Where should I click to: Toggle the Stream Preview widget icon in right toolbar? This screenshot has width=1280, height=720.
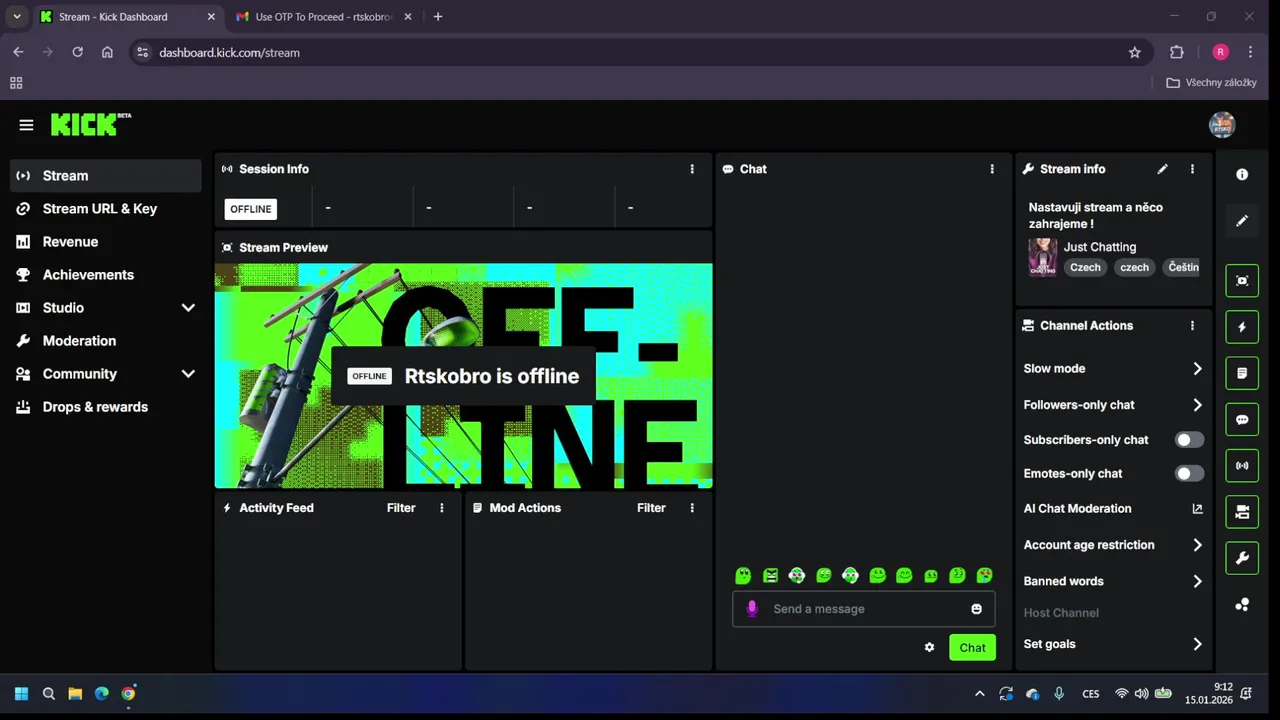pyautogui.click(x=1242, y=281)
